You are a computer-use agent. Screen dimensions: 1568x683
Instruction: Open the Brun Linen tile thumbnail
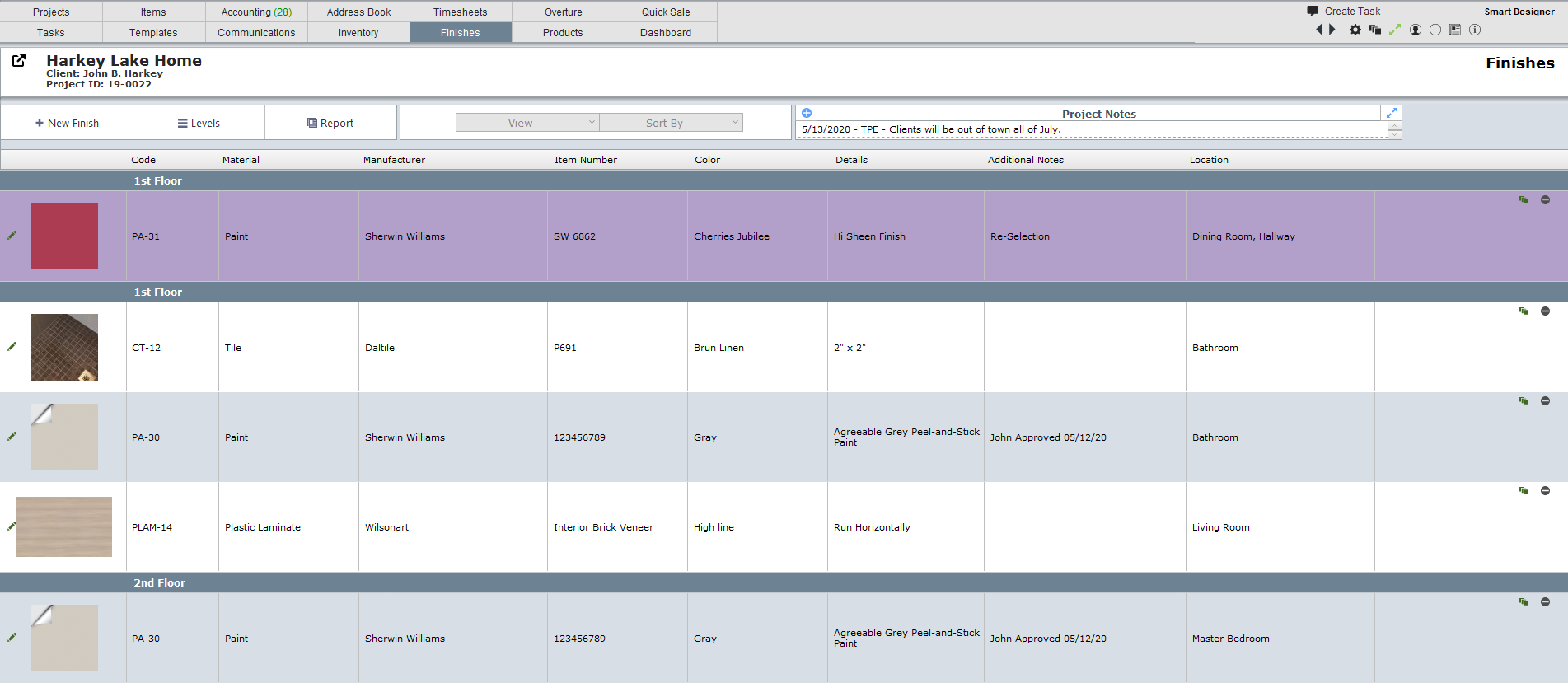(x=64, y=347)
